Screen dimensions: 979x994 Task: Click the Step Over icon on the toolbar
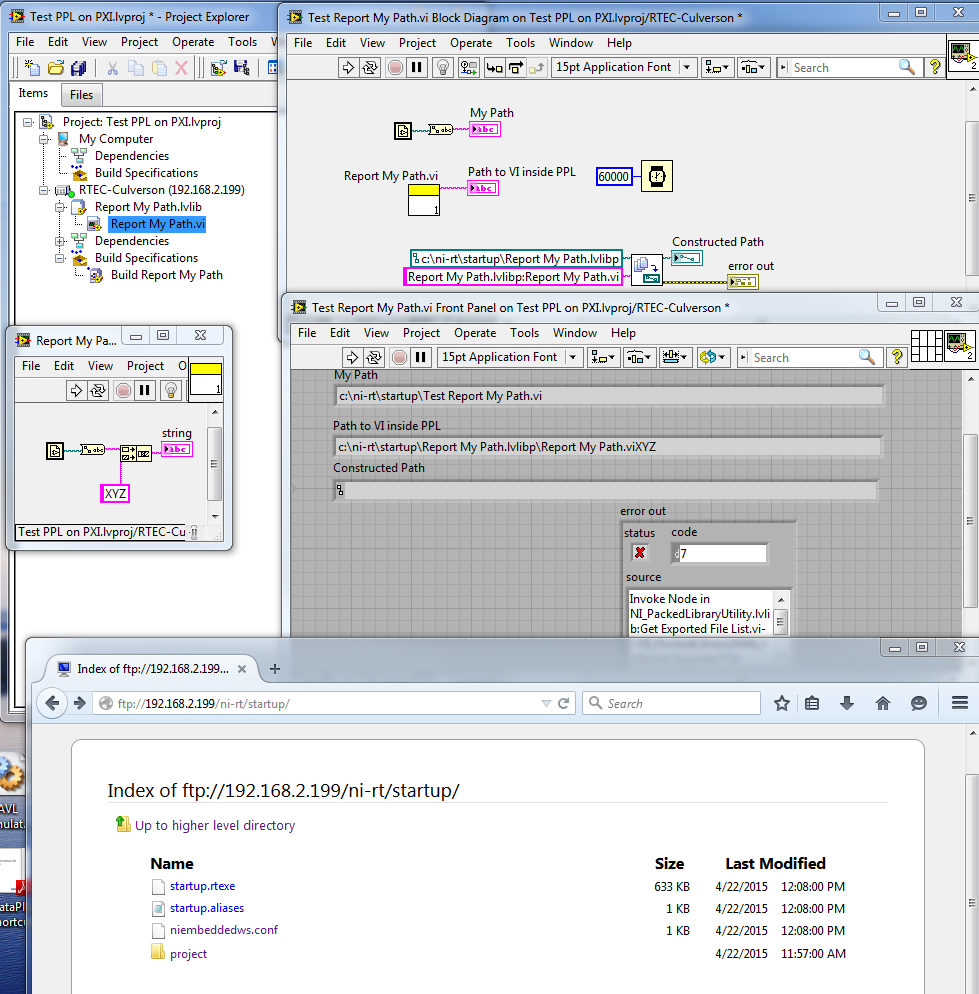click(x=513, y=67)
